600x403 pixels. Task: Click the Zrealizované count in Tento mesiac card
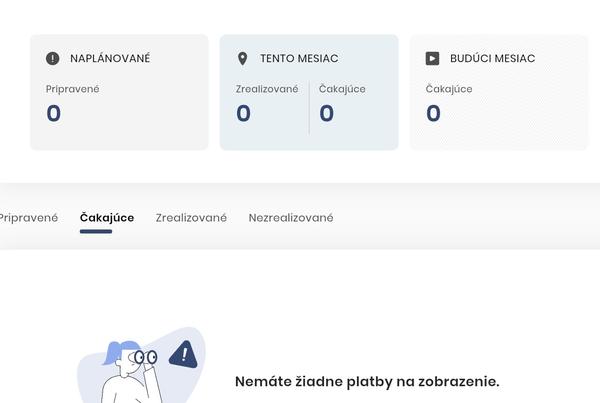(x=243, y=114)
